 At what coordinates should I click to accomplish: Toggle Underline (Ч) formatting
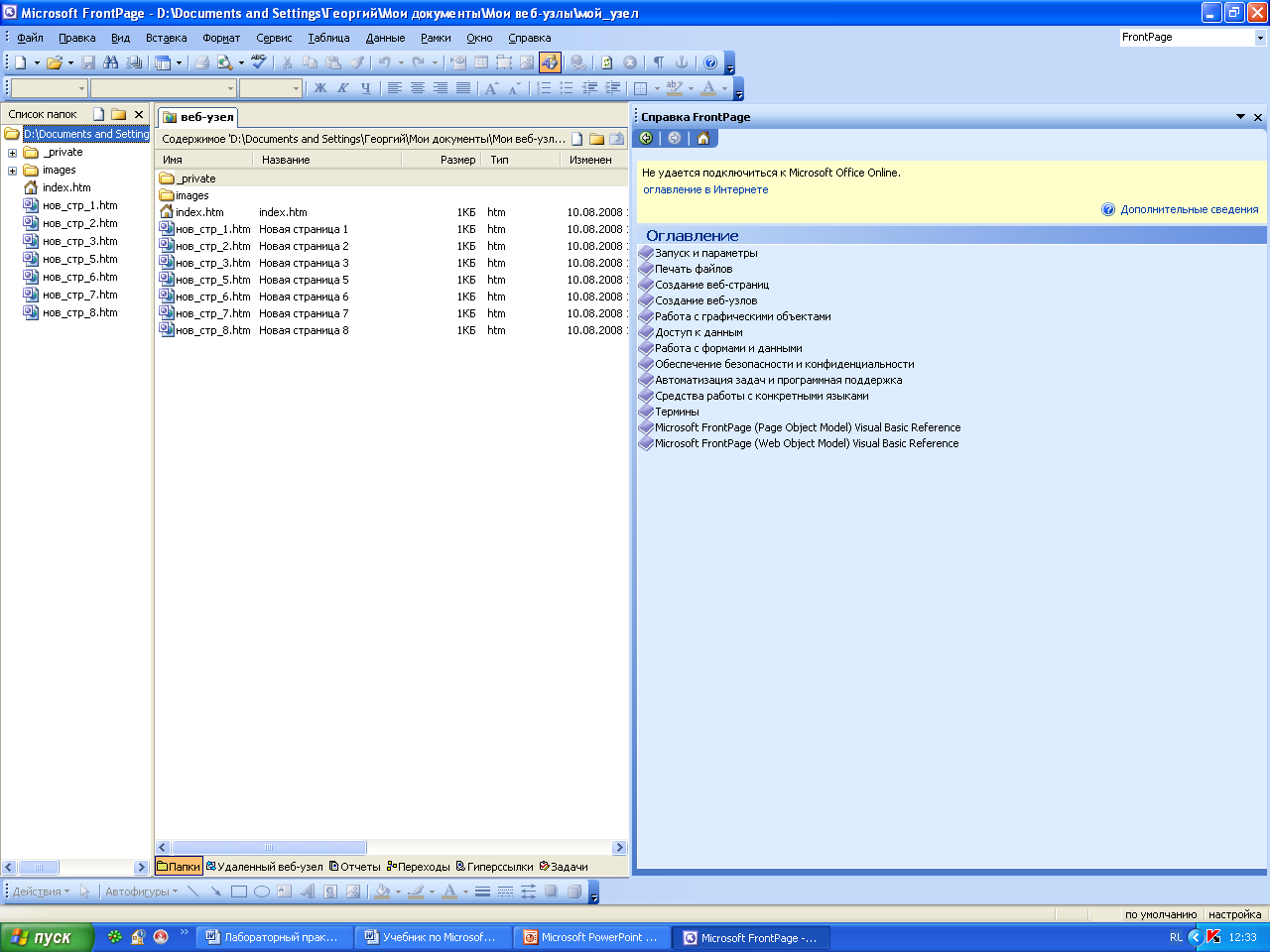pyautogui.click(x=366, y=88)
